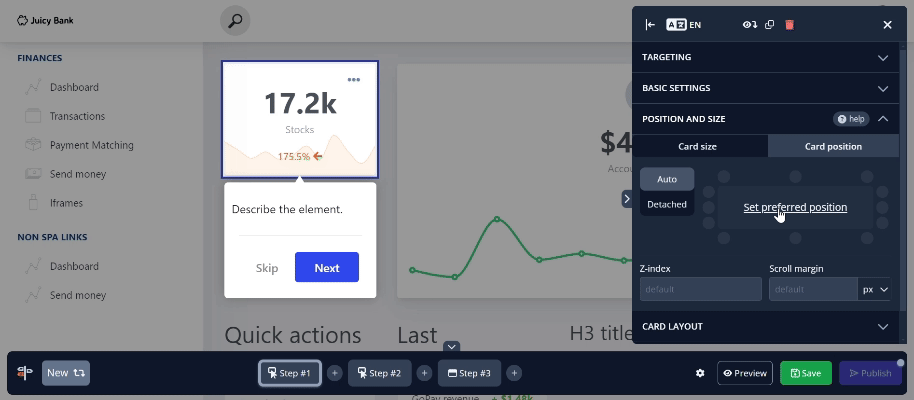The width and height of the screenshot is (914, 400).
Task: Expand the Basic Settings section
Action: click(766, 88)
